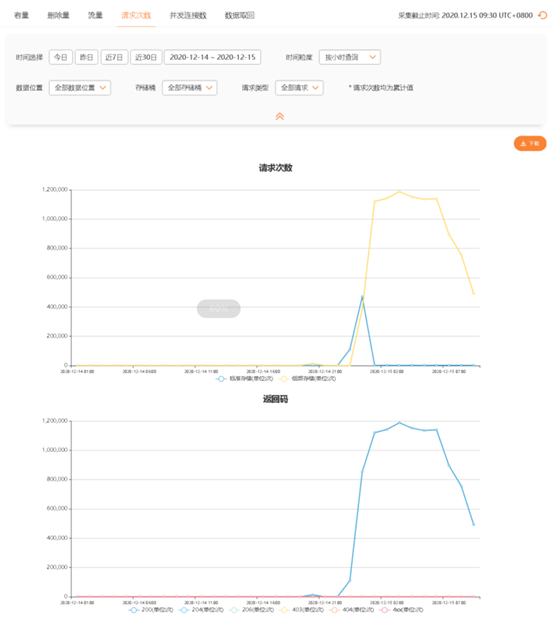This screenshot has width=554, height=622.
Task: Select the 今日 time range button
Action: tap(61, 57)
